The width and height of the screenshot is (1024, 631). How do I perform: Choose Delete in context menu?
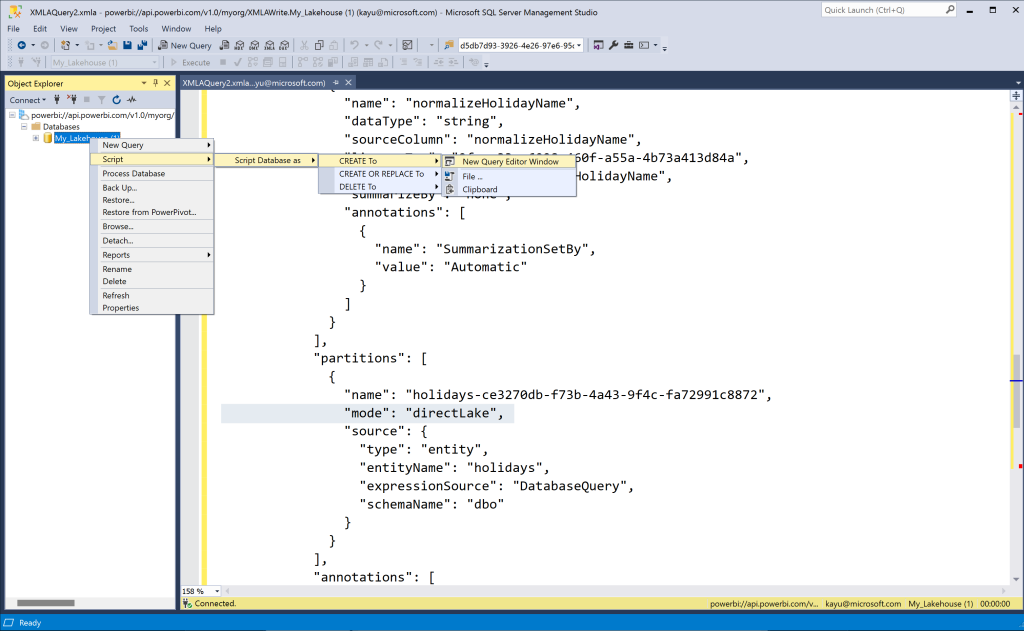point(152,282)
